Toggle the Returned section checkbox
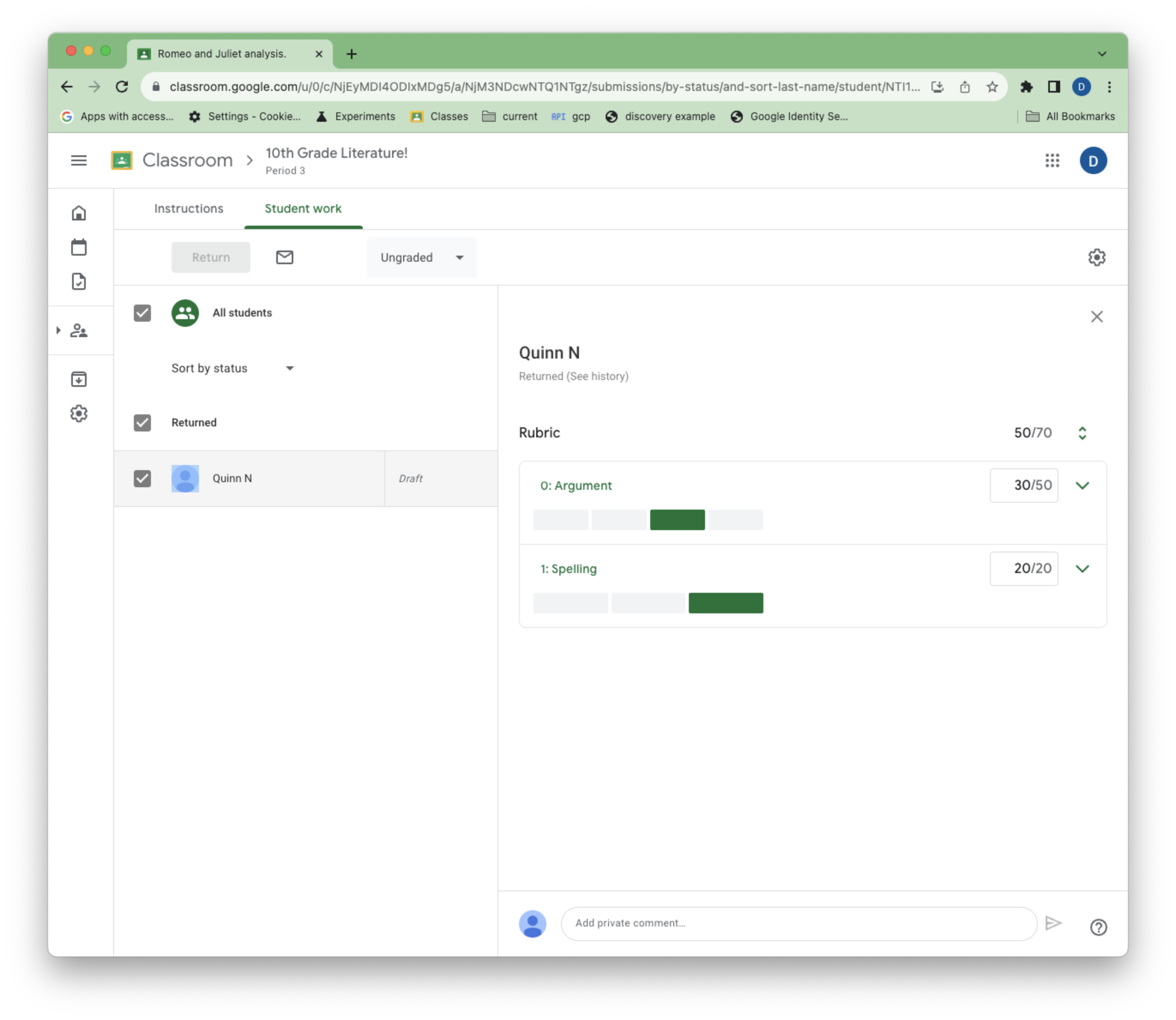1176x1020 pixels. pyautogui.click(x=143, y=422)
